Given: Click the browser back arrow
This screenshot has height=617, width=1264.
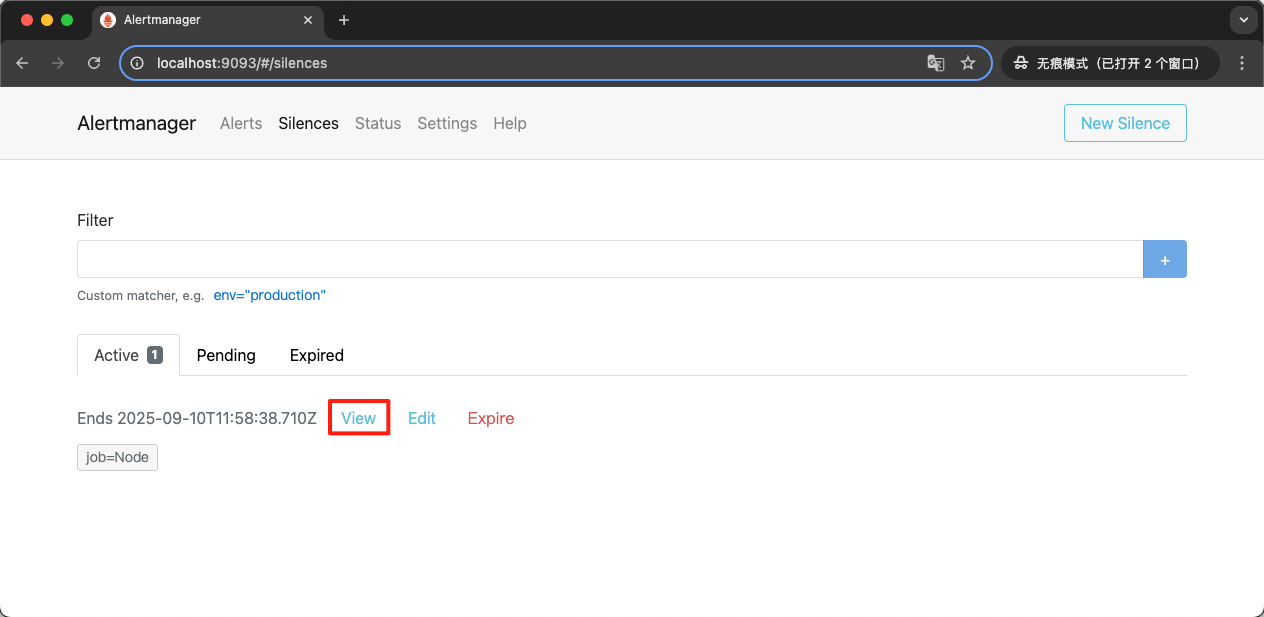Looking at the screenshot, I should pos(22,62).
